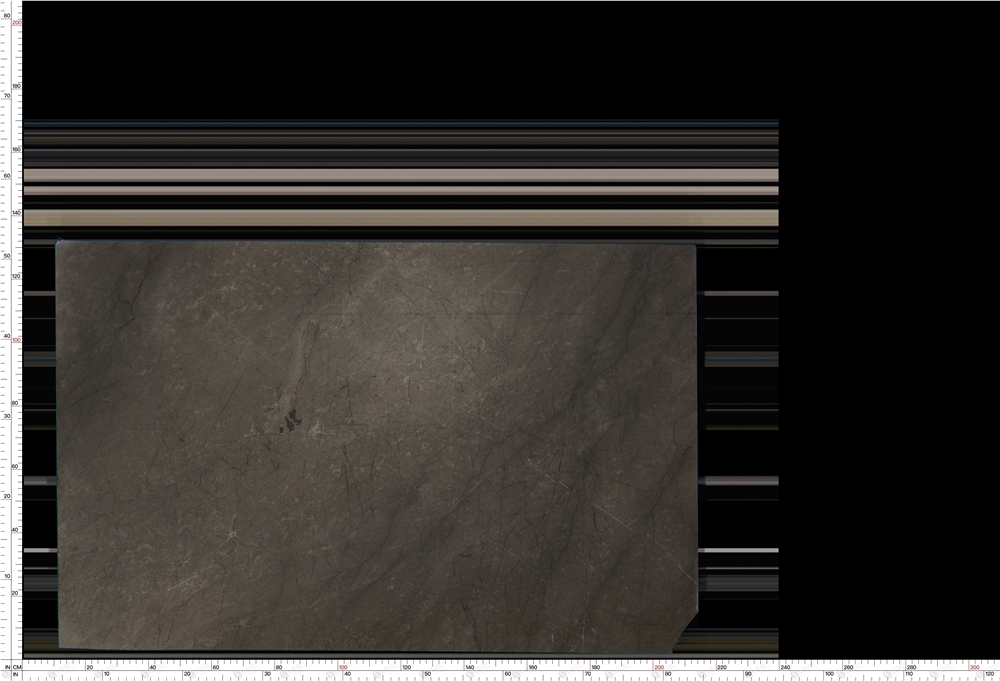Image resolution: width=1000 pixels, height=681 pixels.
Task: Click the 140 cm mark on the left ruler
Action: click(17, 213)
